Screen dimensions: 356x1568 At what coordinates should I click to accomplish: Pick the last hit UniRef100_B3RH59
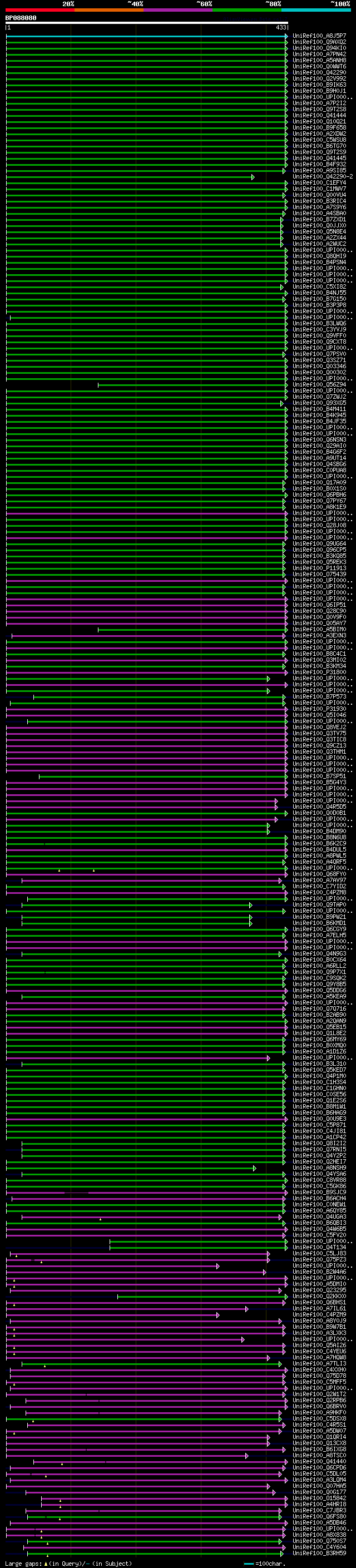[x=319, y=1554]
